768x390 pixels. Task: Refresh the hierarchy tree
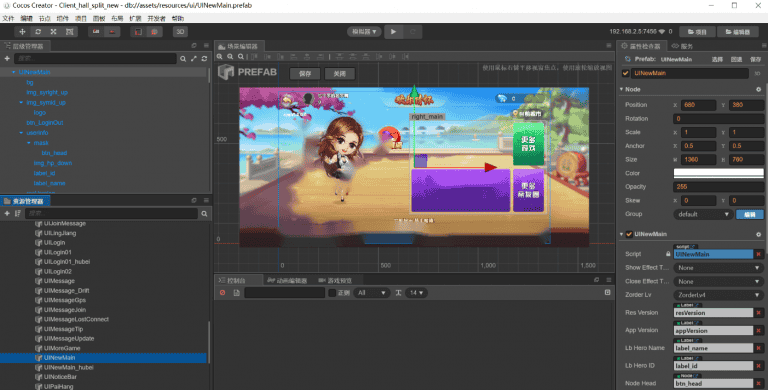(204, 58)
